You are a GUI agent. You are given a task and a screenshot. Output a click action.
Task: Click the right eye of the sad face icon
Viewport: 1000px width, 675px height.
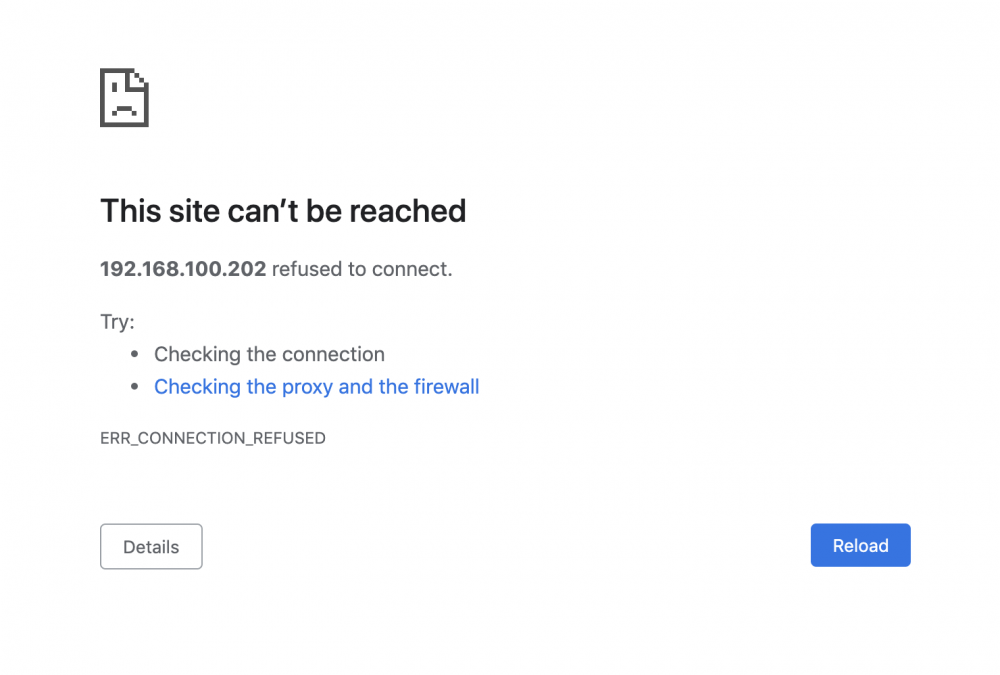(130, 86)
